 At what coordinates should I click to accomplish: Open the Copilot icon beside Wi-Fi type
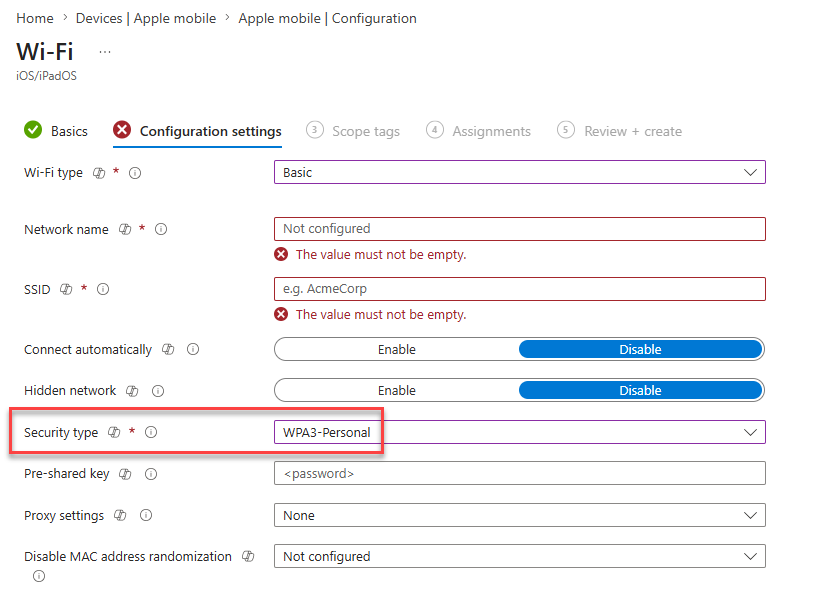pos(99,173)
